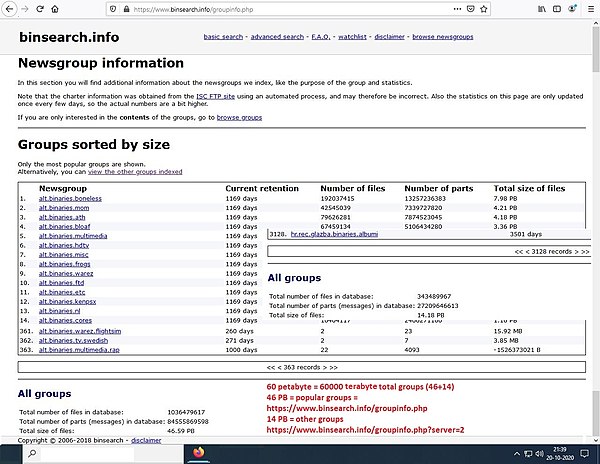Click view the other groups indexed link

pos(135,172)
